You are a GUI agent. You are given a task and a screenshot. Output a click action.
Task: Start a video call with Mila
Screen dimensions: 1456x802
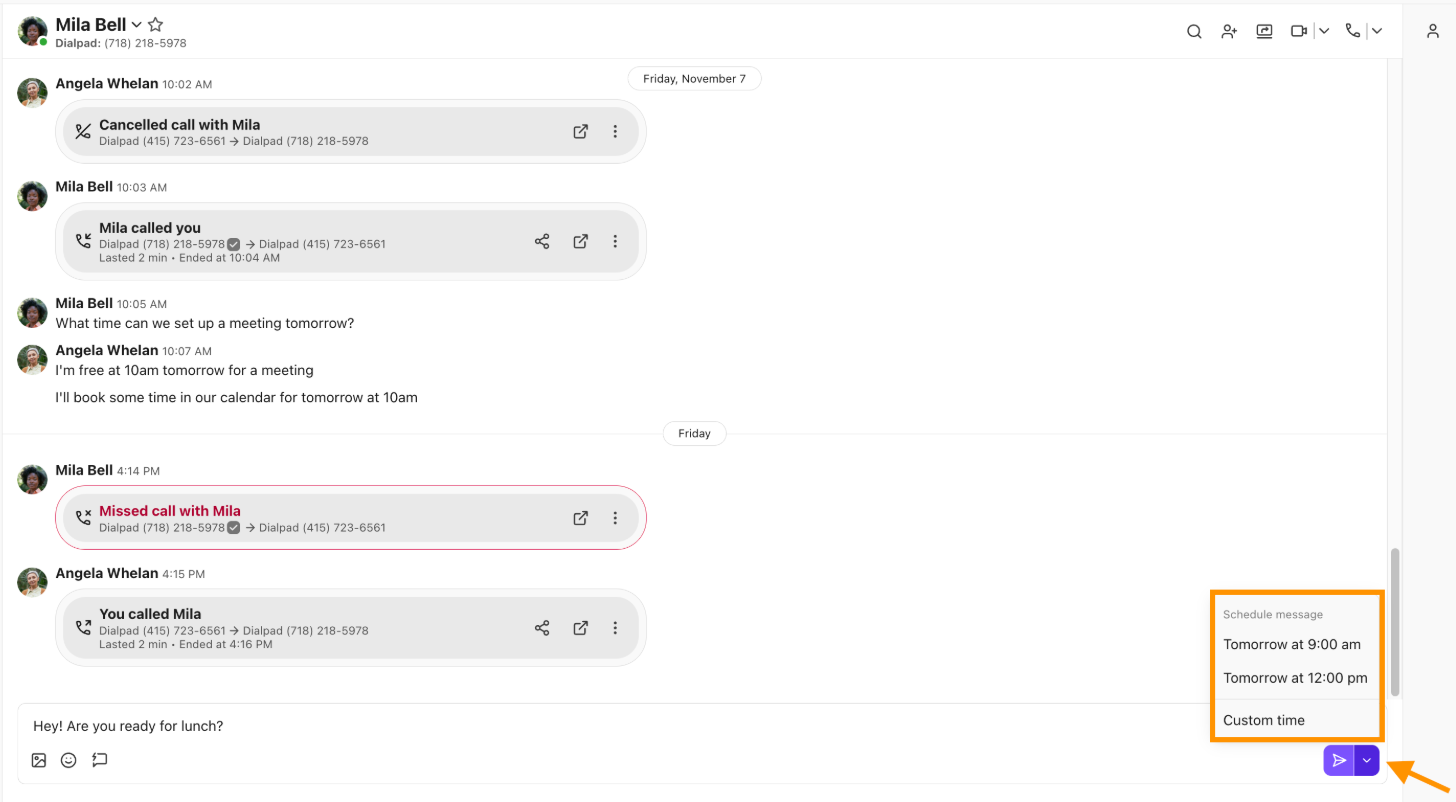1299,31
